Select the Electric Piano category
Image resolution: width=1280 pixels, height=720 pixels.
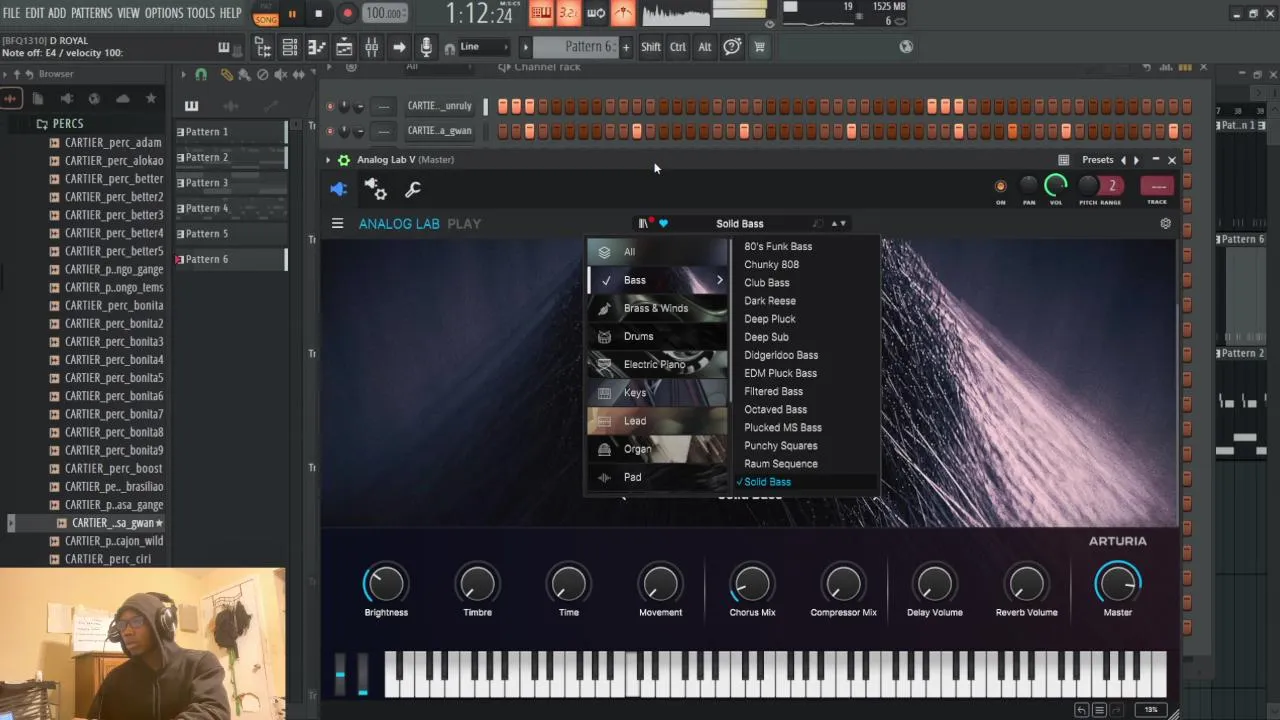pyautogui.click(x=657, y=364)
